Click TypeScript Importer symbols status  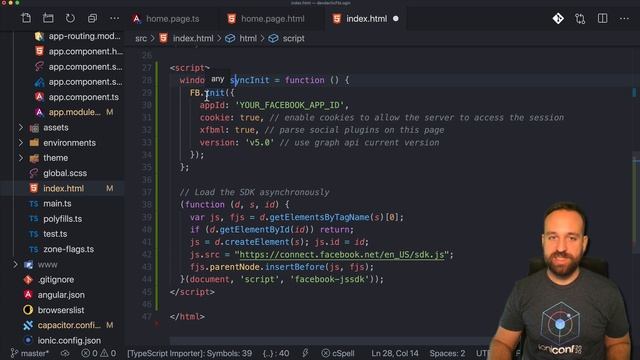[x=189, y=353]
